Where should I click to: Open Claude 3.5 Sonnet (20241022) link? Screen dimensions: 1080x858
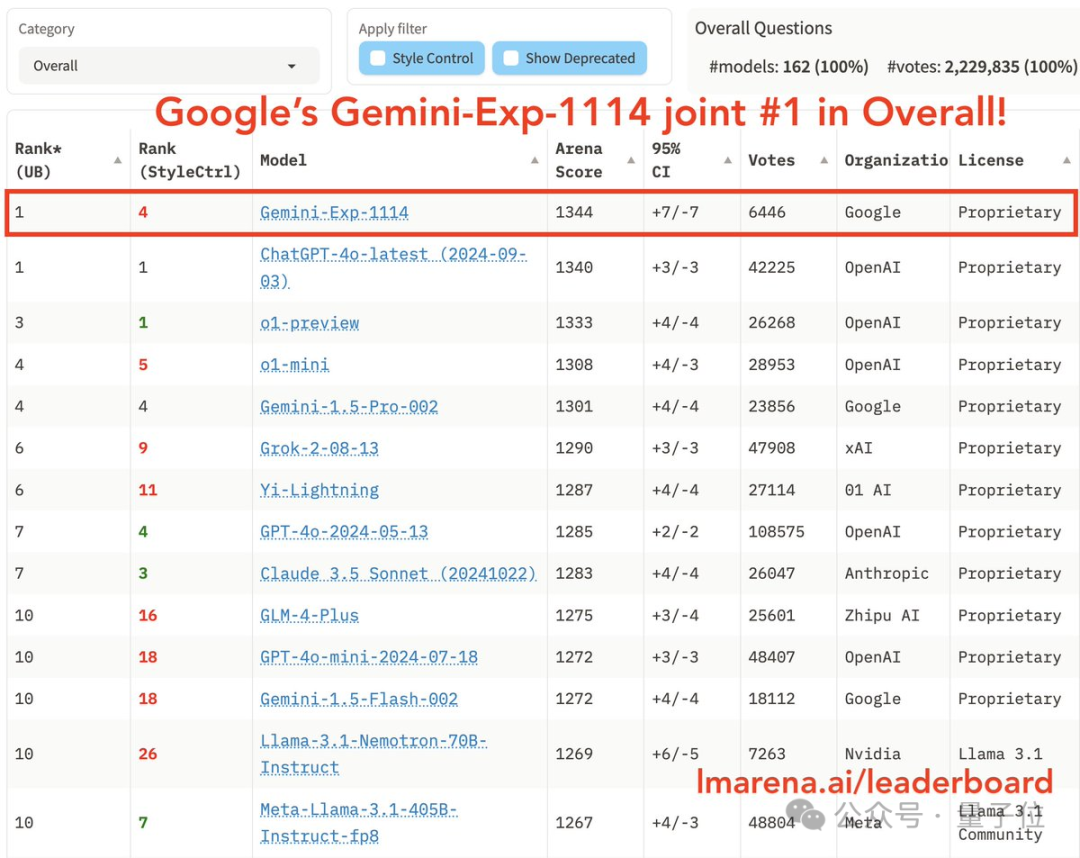point(397,574)
